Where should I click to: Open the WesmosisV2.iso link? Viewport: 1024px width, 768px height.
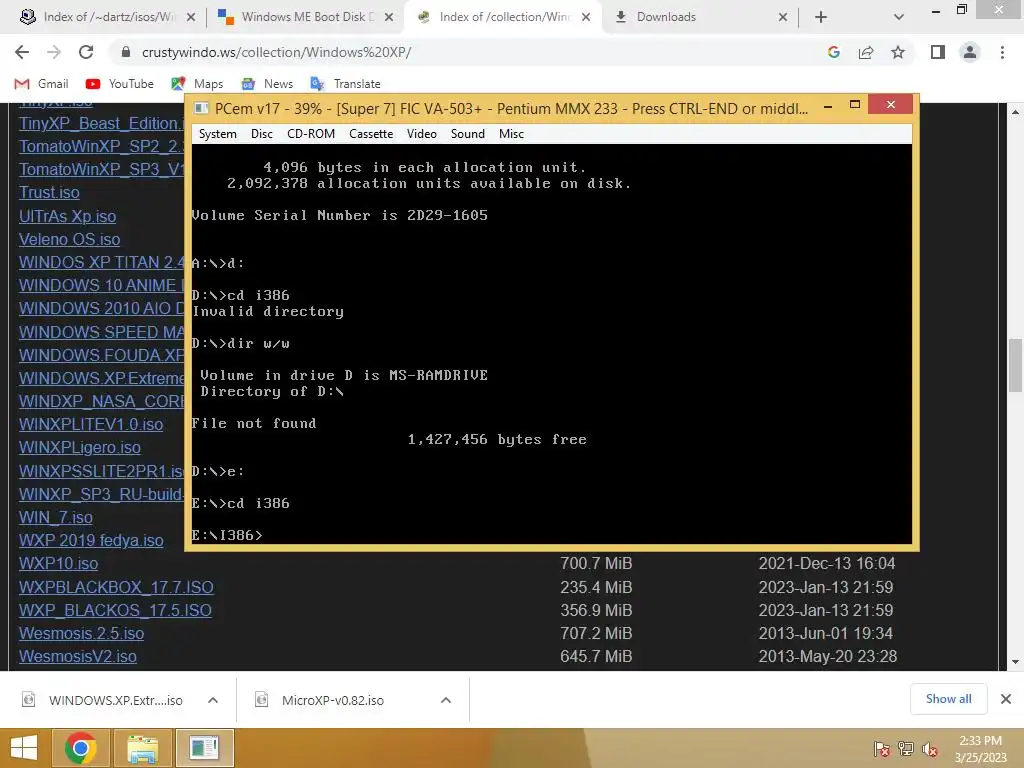tap(78, 656)
